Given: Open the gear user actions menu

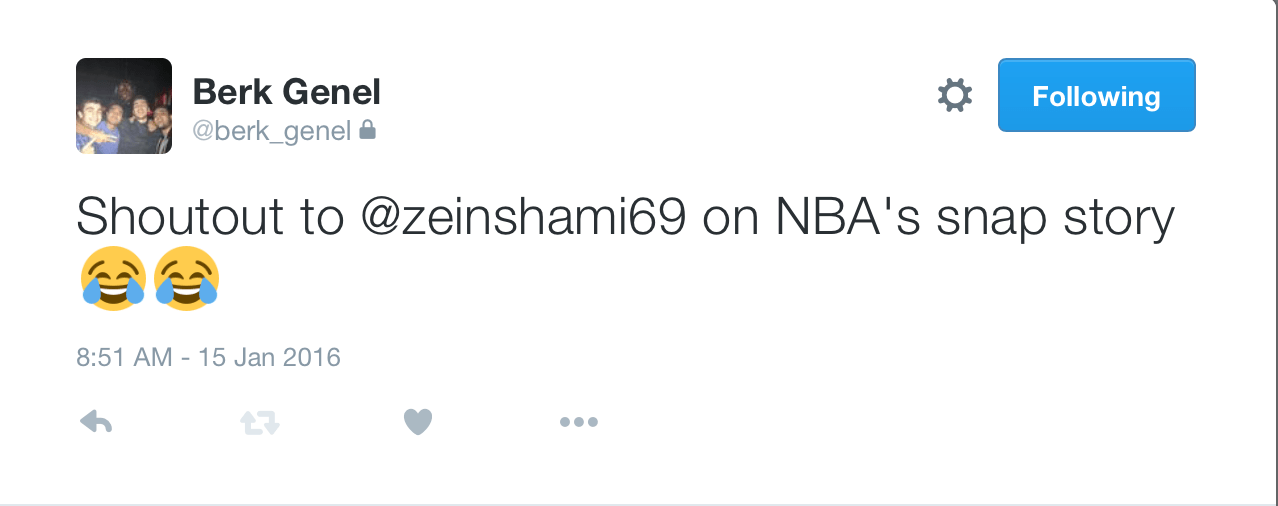Looking at the screenshot, I should [954, 96].
